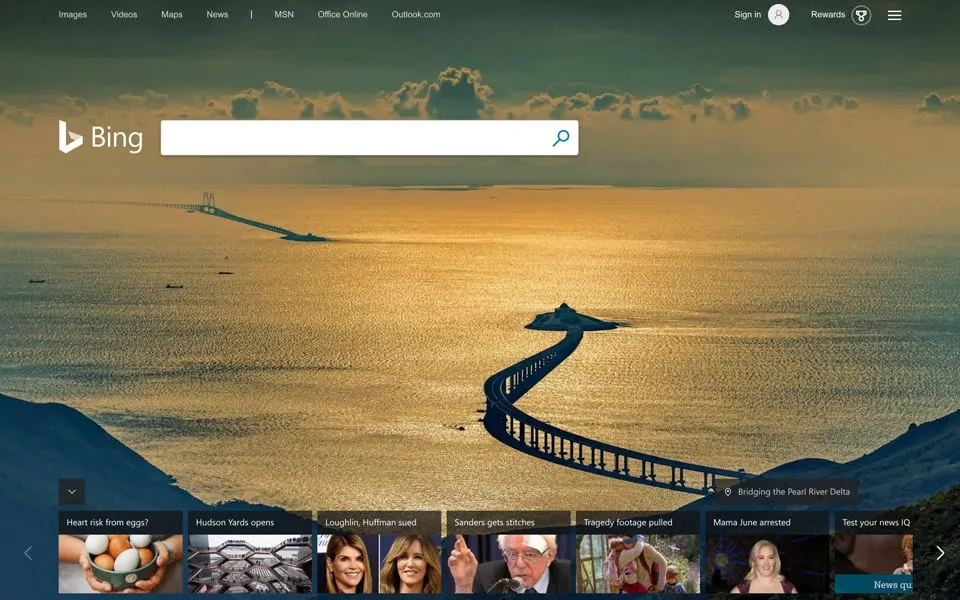Viewport: 960px width, 600px height.
Task: Click the Sign in text
Action: [x=748, y=15]
